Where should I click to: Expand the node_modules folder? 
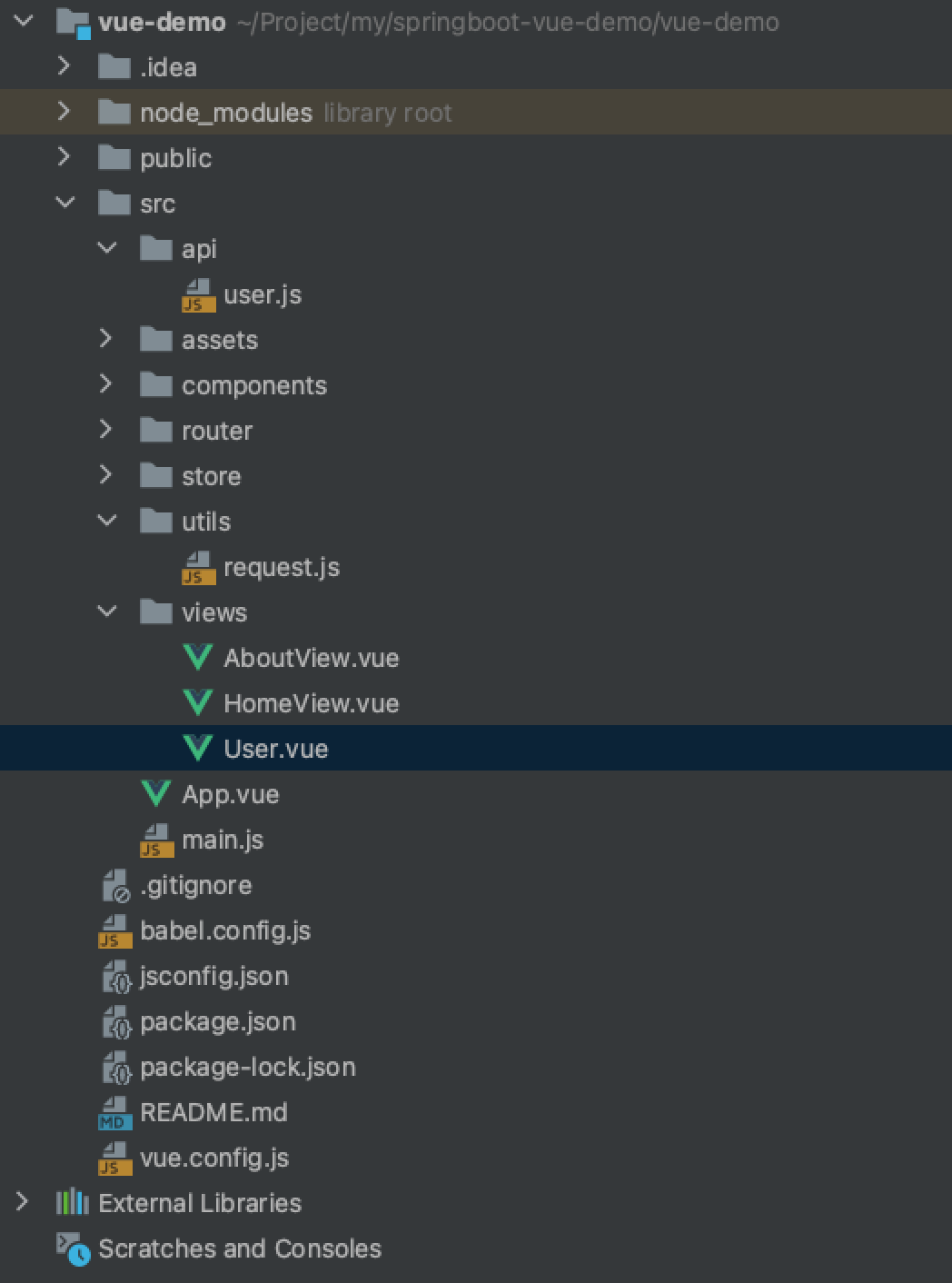point(64,112)
